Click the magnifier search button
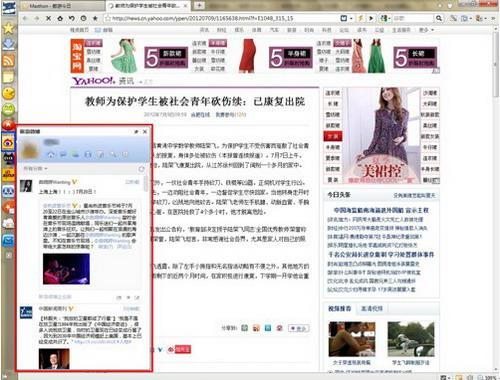The image size is (500, 380). (x=439, y=18)
